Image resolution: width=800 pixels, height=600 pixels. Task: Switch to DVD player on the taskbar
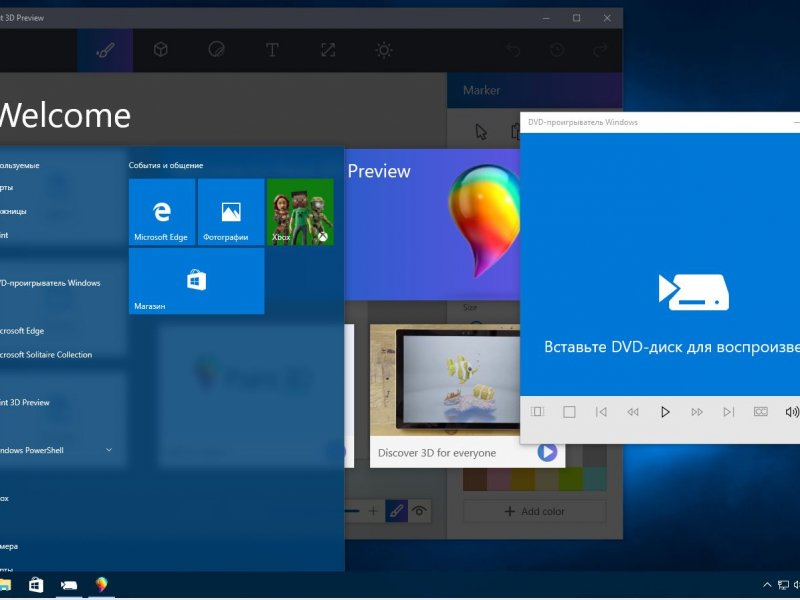68,585
